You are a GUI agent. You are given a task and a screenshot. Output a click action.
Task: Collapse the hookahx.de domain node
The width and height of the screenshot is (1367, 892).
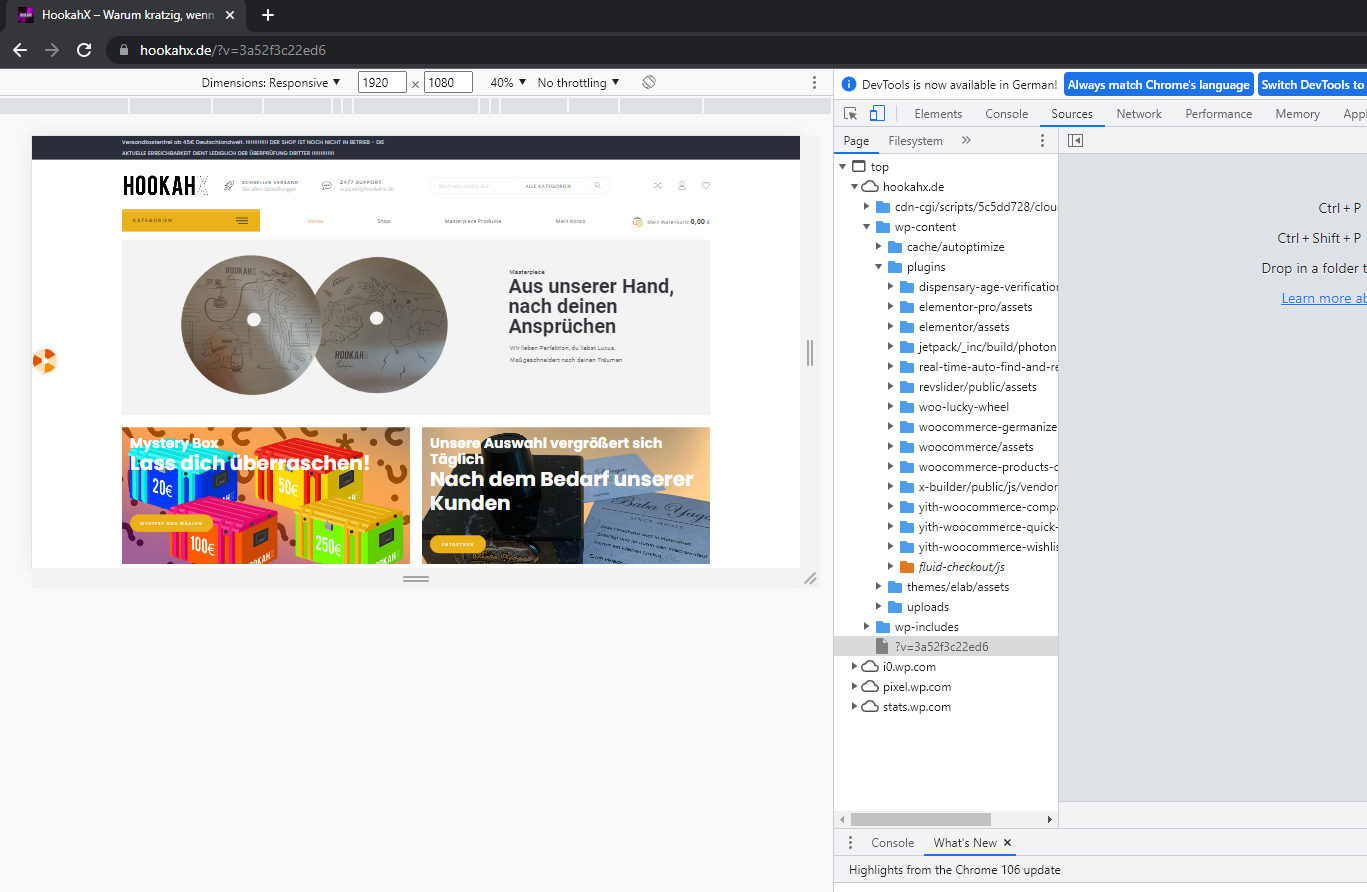pyautogui.click(x=855, y=187)
